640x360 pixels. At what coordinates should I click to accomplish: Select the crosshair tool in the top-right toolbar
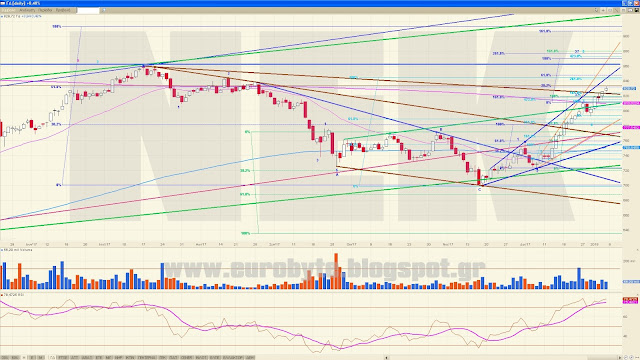603,10
